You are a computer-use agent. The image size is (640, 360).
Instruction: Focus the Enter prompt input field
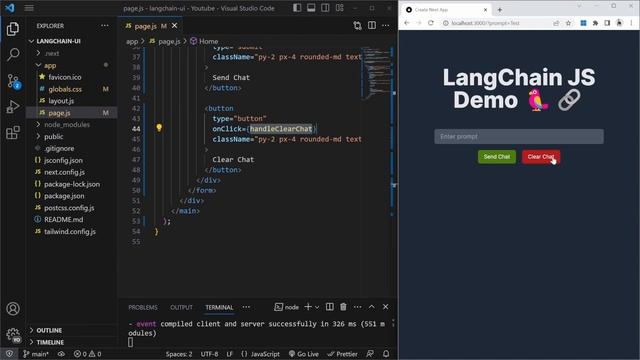pos(519,136)
